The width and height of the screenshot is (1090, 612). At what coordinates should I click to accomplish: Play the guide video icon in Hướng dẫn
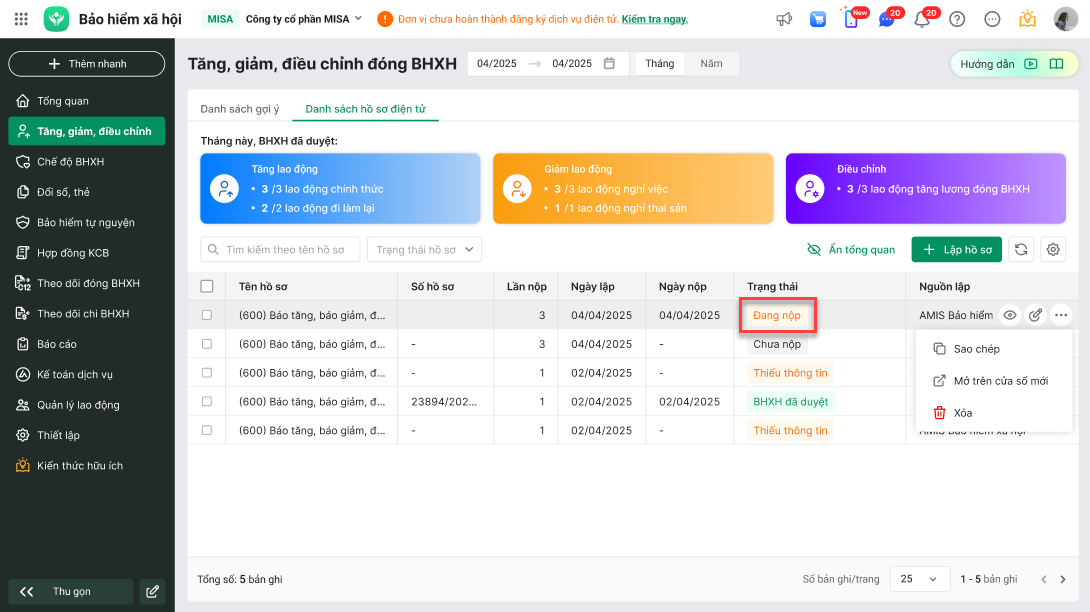click(x=1031, y=64)
